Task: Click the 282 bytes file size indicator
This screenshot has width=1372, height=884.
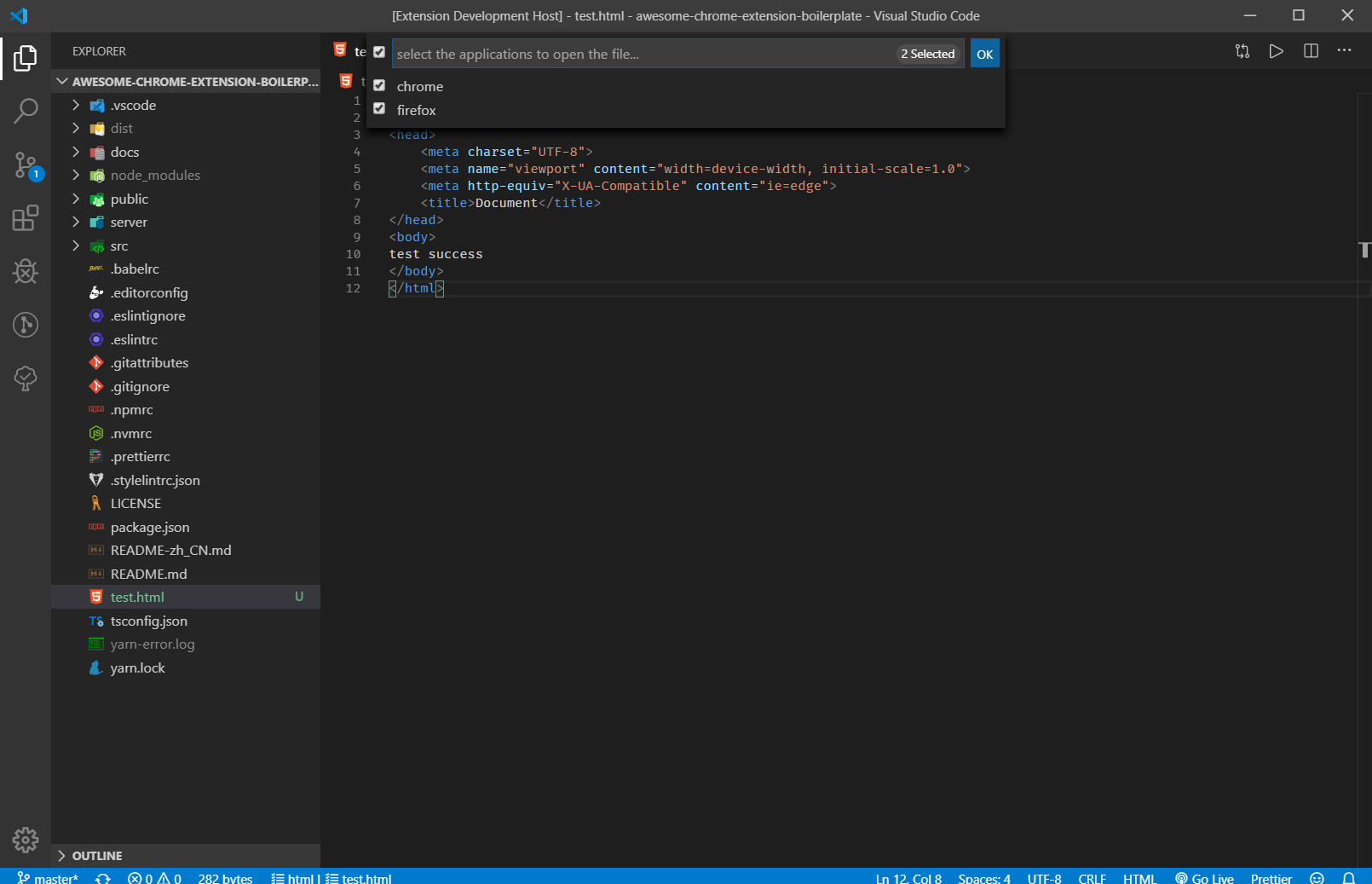Action: pyautogui.click(x=226, y=878)
